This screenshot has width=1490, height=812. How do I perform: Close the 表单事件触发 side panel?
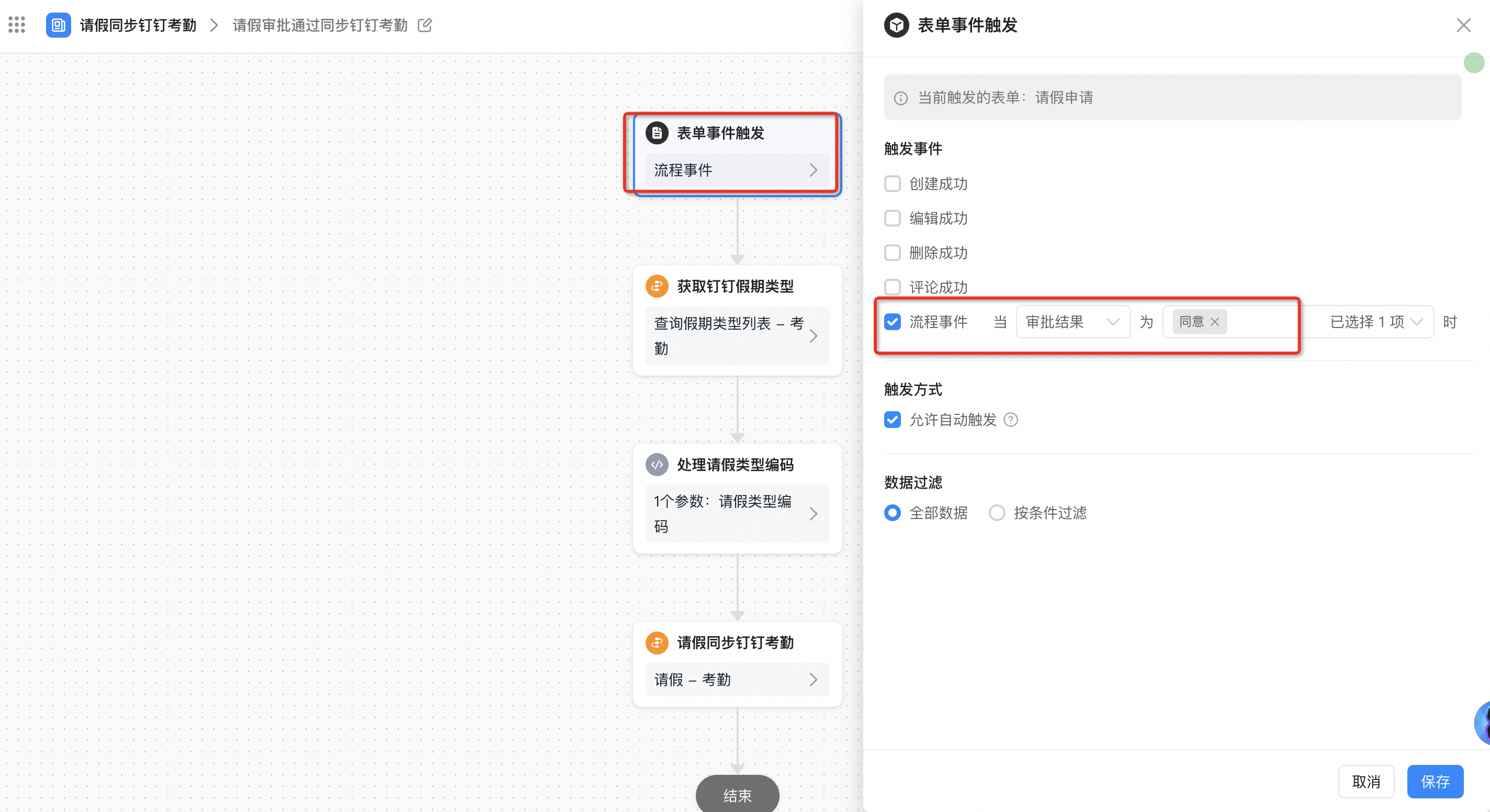1463,25
